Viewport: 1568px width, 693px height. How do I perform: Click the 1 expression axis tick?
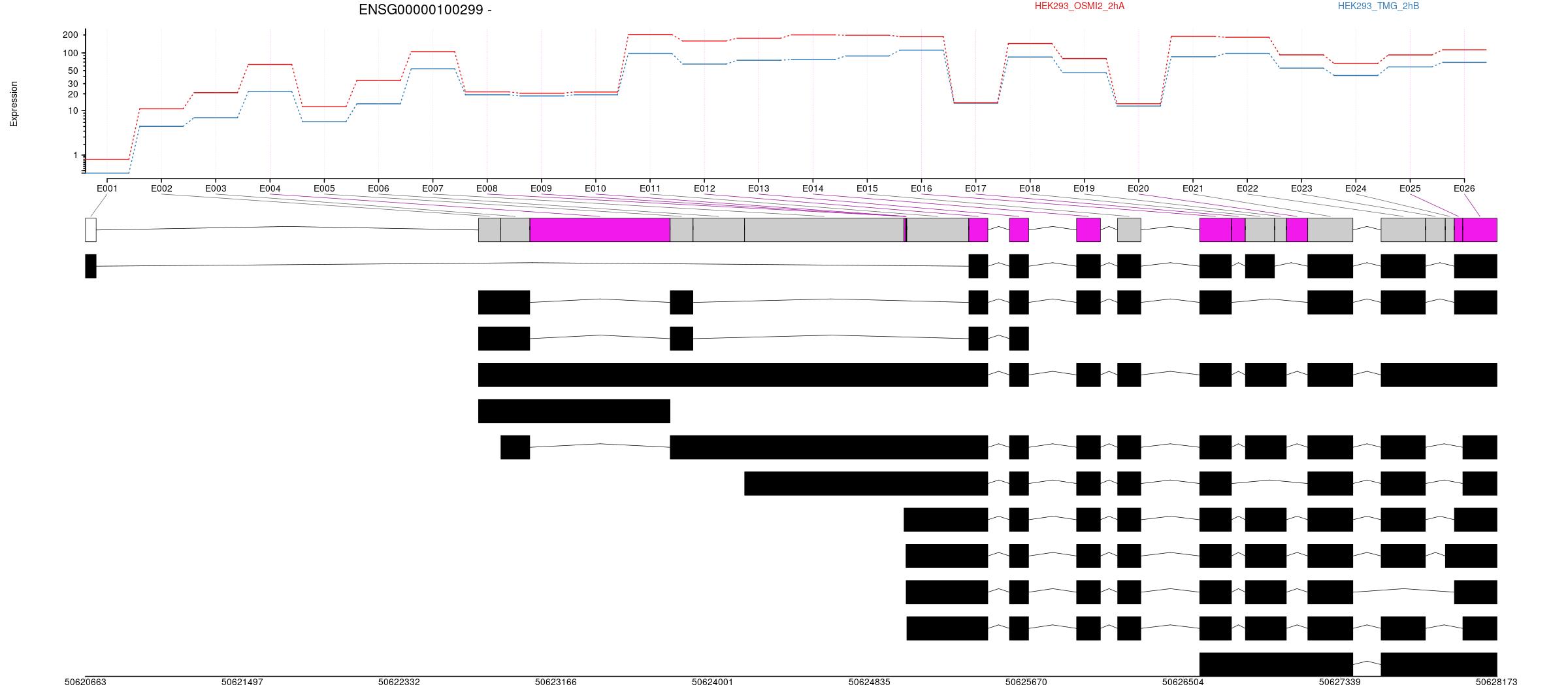[x=76, y=155]
